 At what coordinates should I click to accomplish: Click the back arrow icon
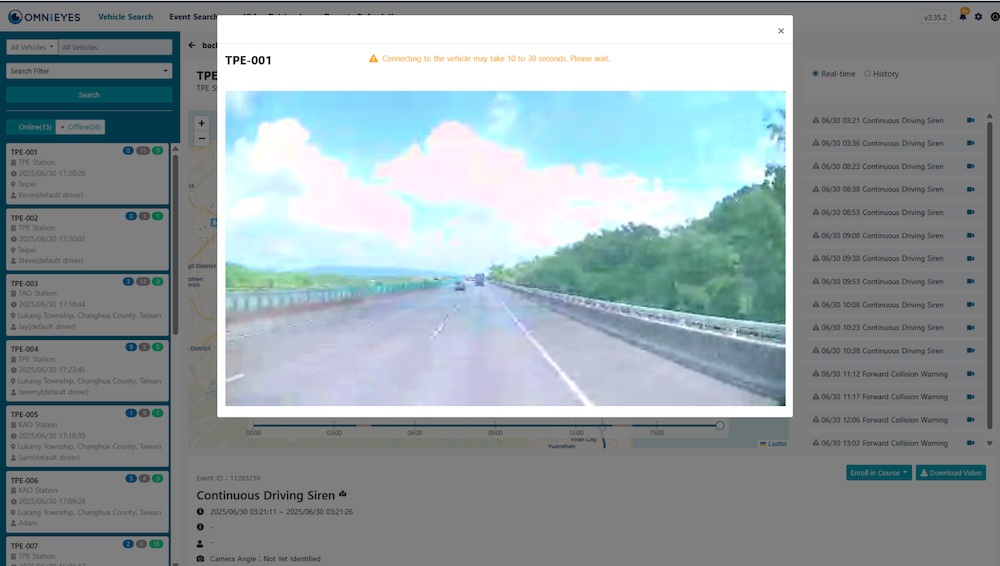click(x=192, y=45)
